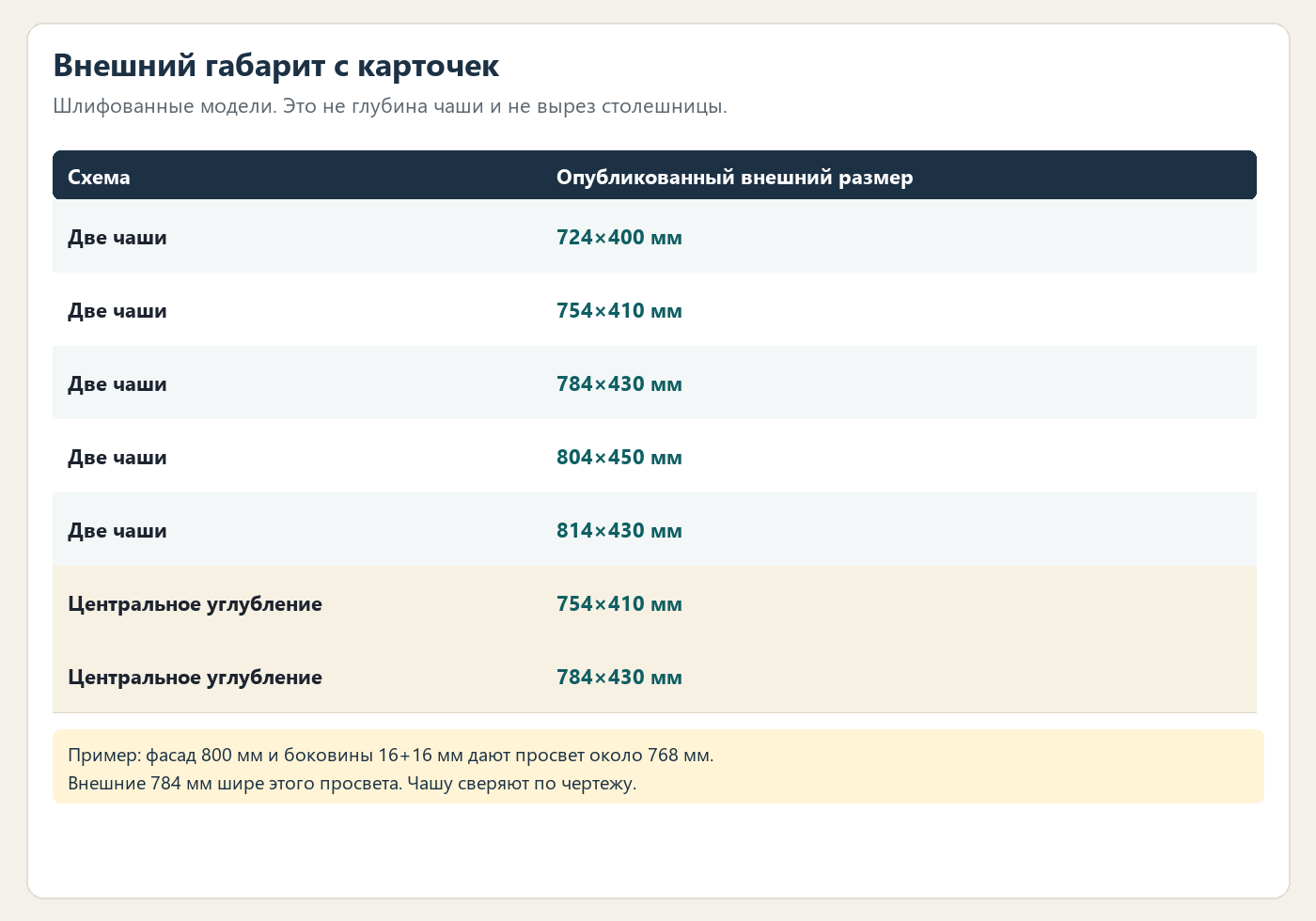Click "Центральное углубление" beside 784×430 мм
The image size is (1316, 921).
(195, 678)
